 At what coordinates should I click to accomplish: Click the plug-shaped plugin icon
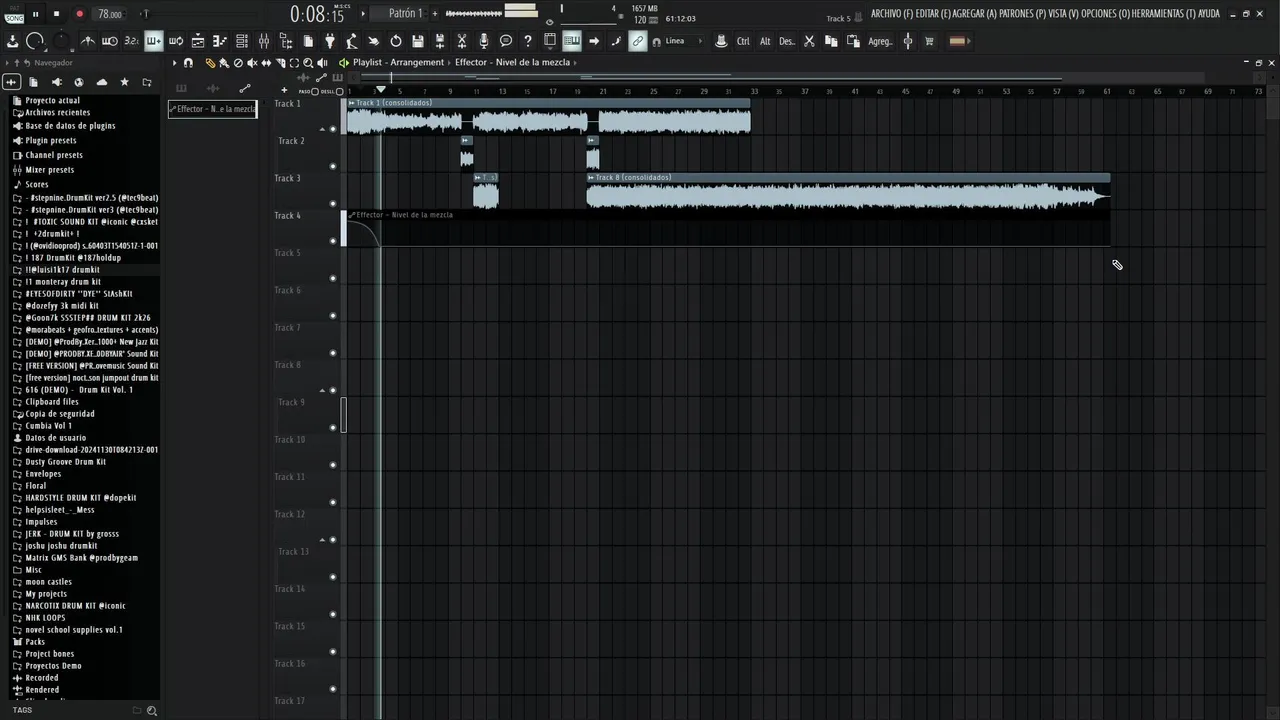click(329, 41)
